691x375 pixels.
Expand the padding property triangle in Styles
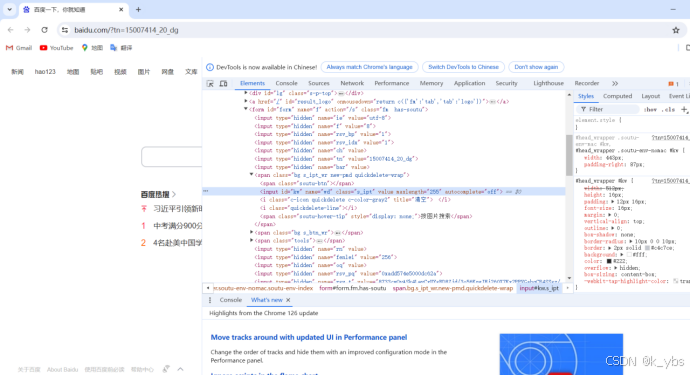pyautogui.click(x=613, y=202)
